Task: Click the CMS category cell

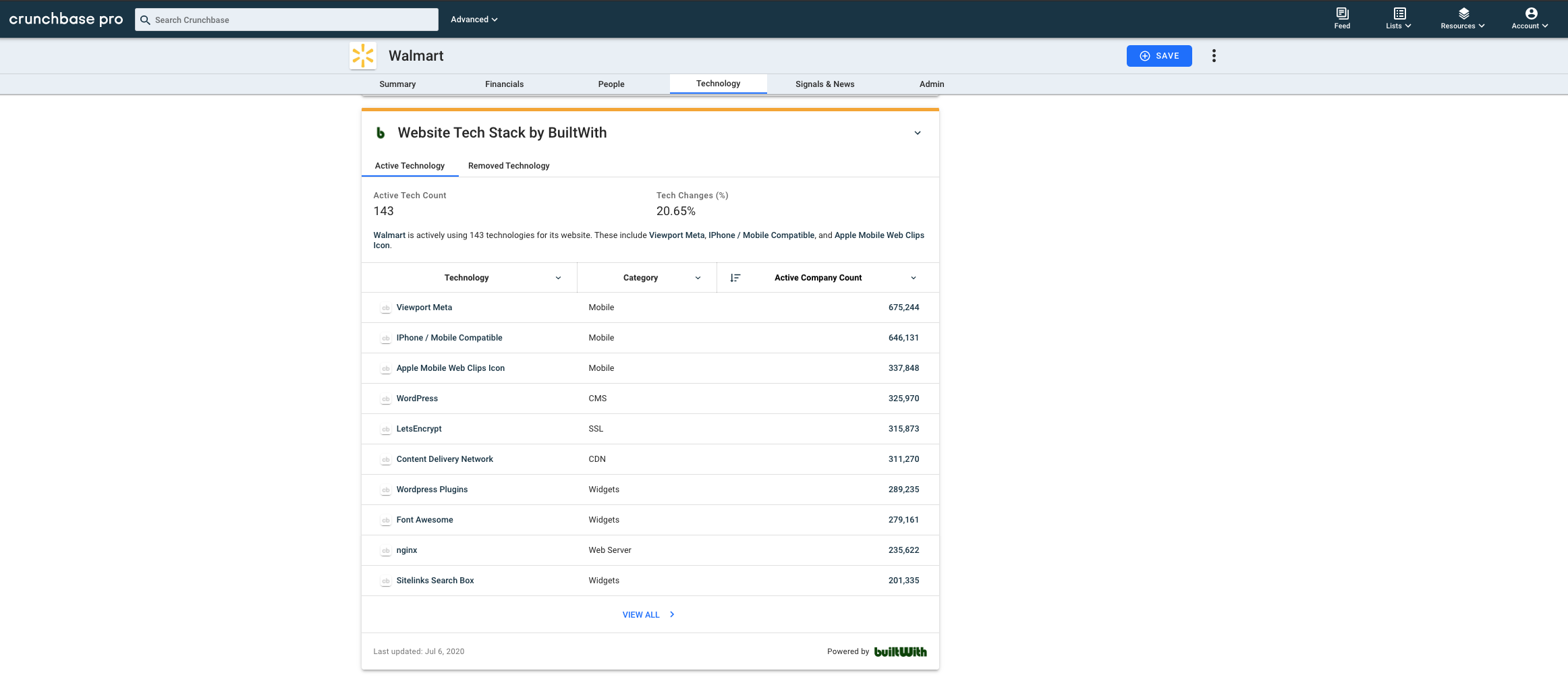Action: [x=598, y=399]
